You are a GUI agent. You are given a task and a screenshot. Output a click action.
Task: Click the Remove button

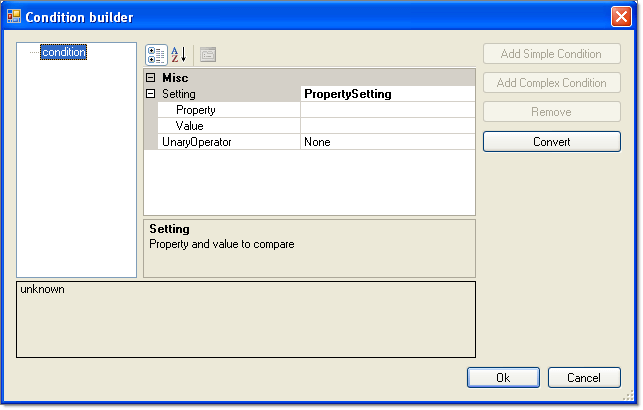pyautogui.click(x=552, y=112)
